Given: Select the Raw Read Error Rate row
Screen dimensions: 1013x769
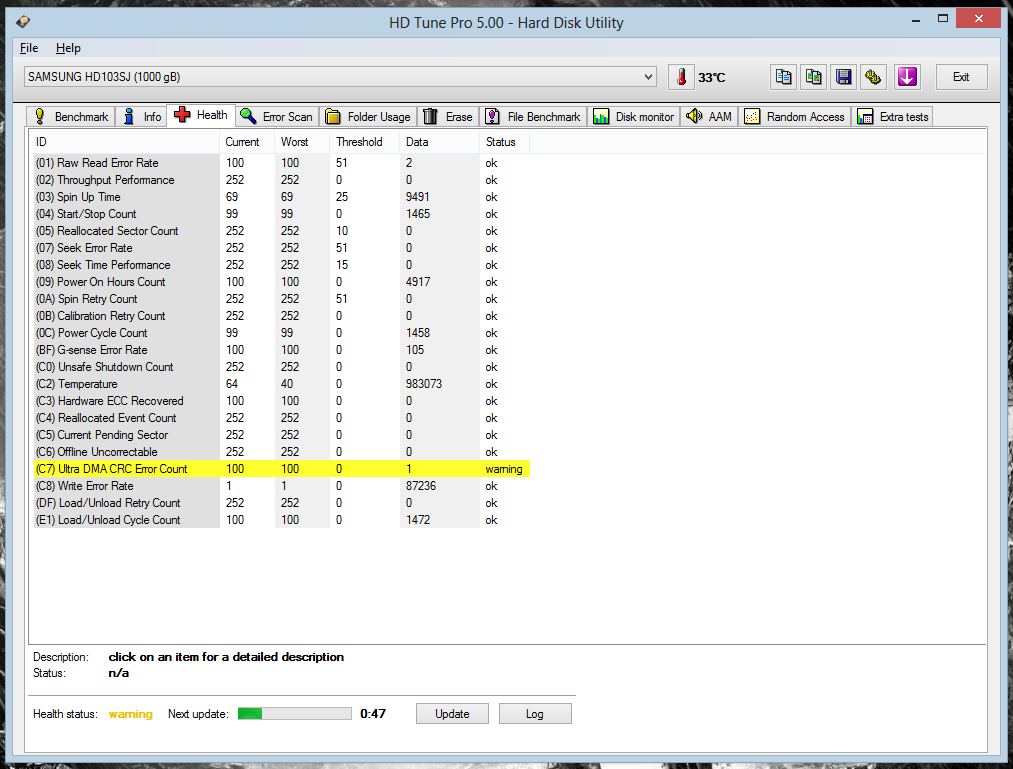Looking at the screenshot, I should tap(282, 163).
